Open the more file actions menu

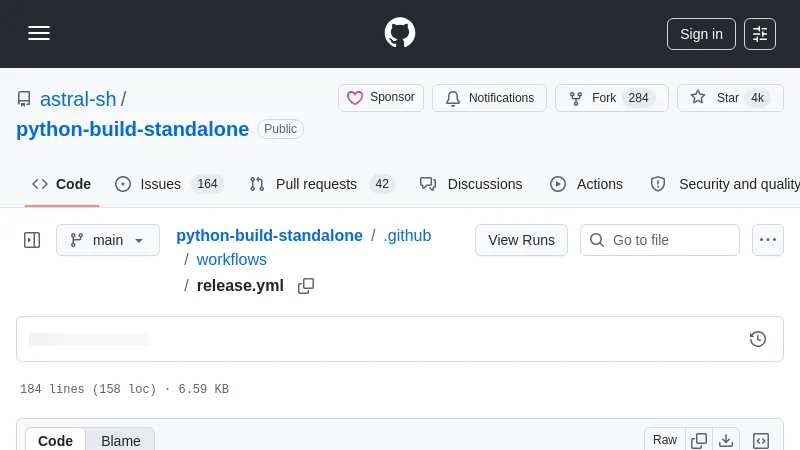point(768,240)
